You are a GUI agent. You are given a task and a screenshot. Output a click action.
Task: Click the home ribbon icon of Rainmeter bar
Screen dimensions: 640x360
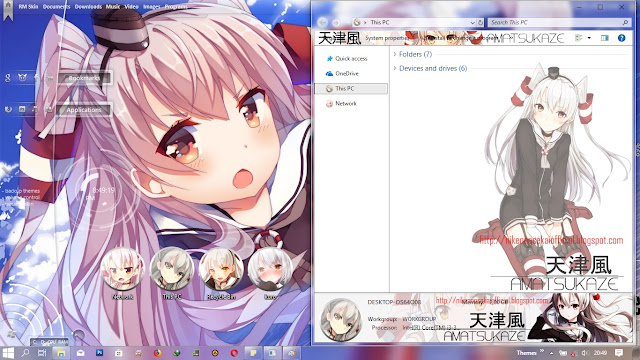tap(8, 10)
